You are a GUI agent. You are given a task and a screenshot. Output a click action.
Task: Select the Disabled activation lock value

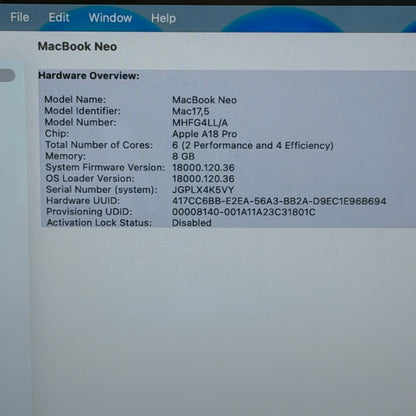[x=192, y=223]
